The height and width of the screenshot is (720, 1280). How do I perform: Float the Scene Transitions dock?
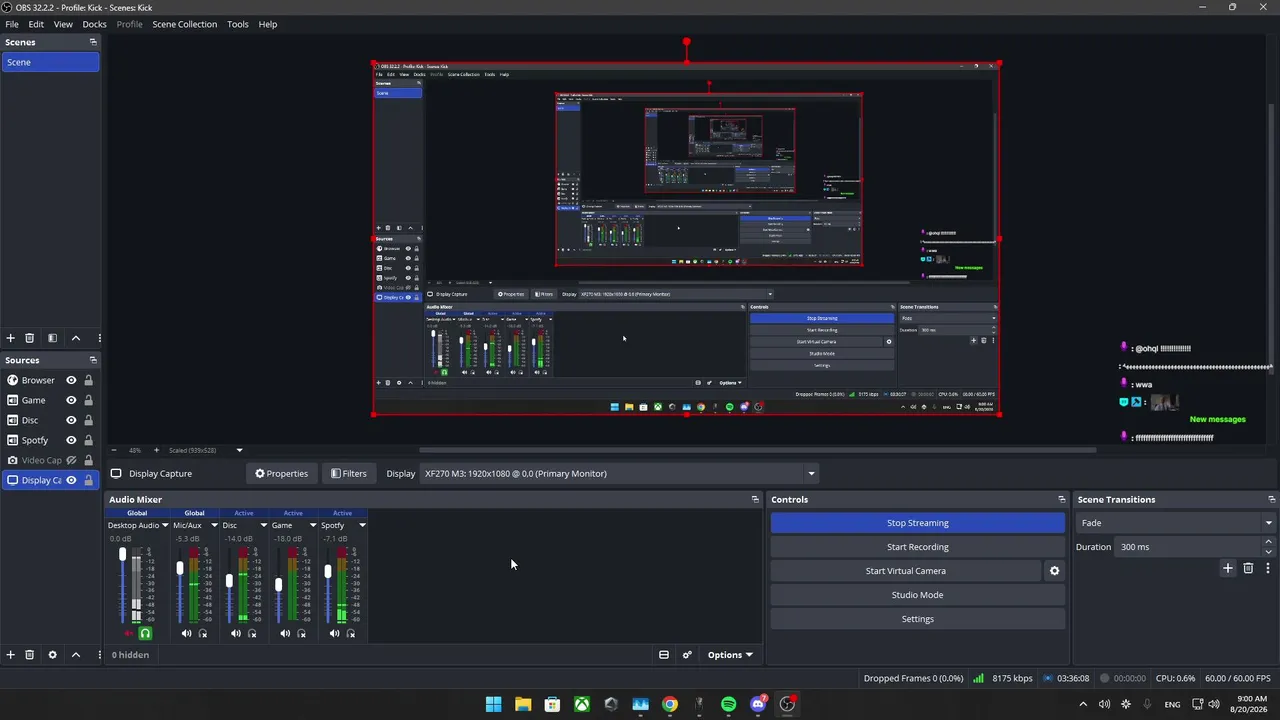[1271, 499]
